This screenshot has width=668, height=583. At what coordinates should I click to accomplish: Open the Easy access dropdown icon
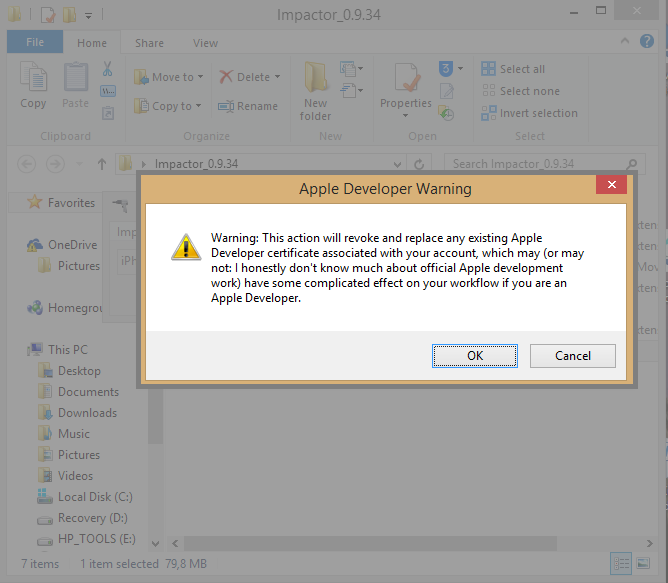(x=351, y=90)
